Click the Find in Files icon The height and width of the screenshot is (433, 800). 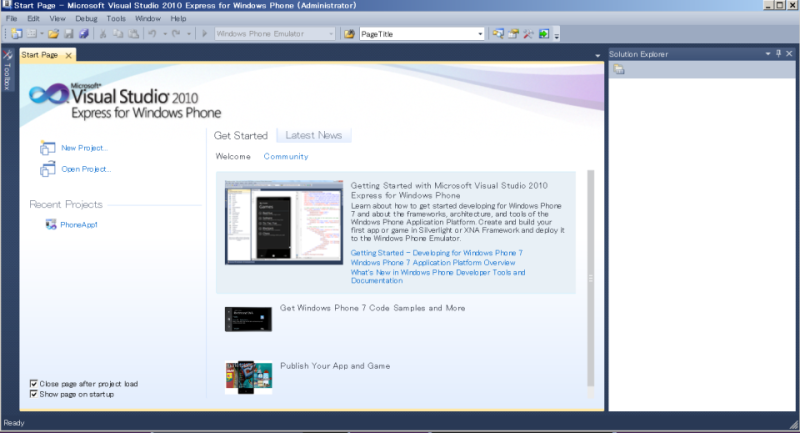349,34
